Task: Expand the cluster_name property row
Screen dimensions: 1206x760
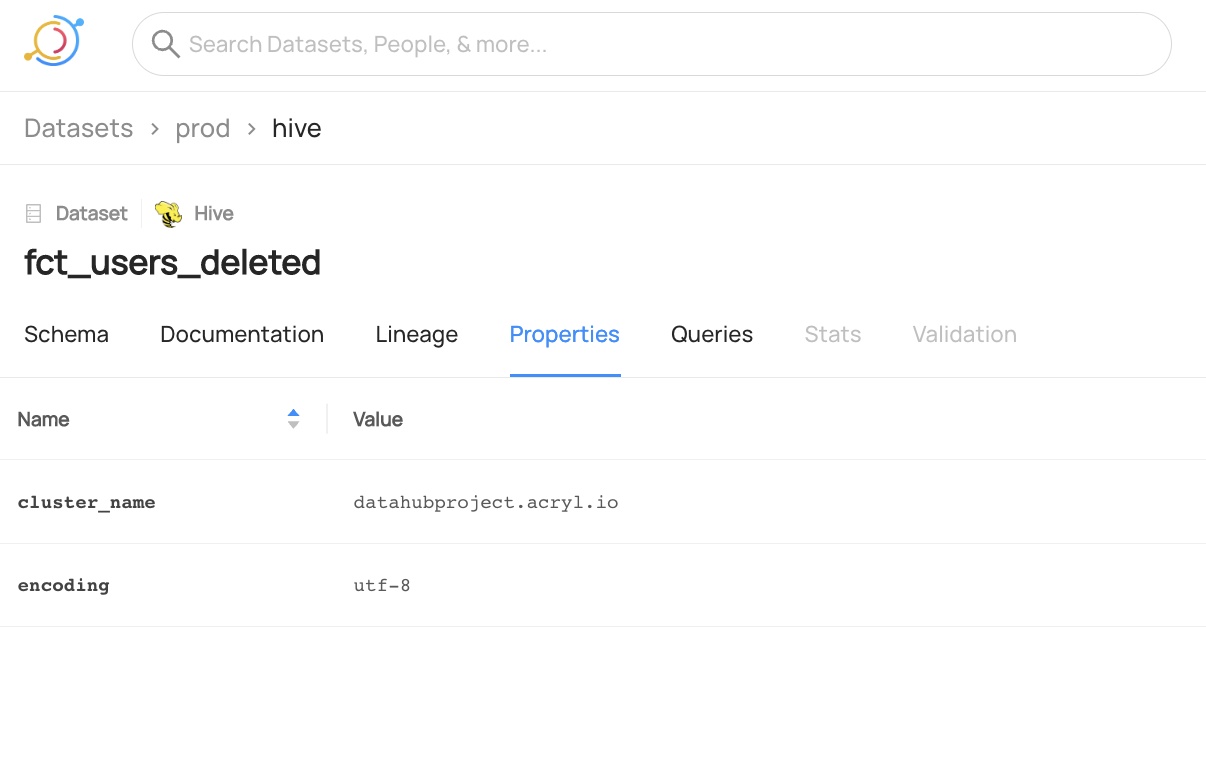Action: click(87, 502)
